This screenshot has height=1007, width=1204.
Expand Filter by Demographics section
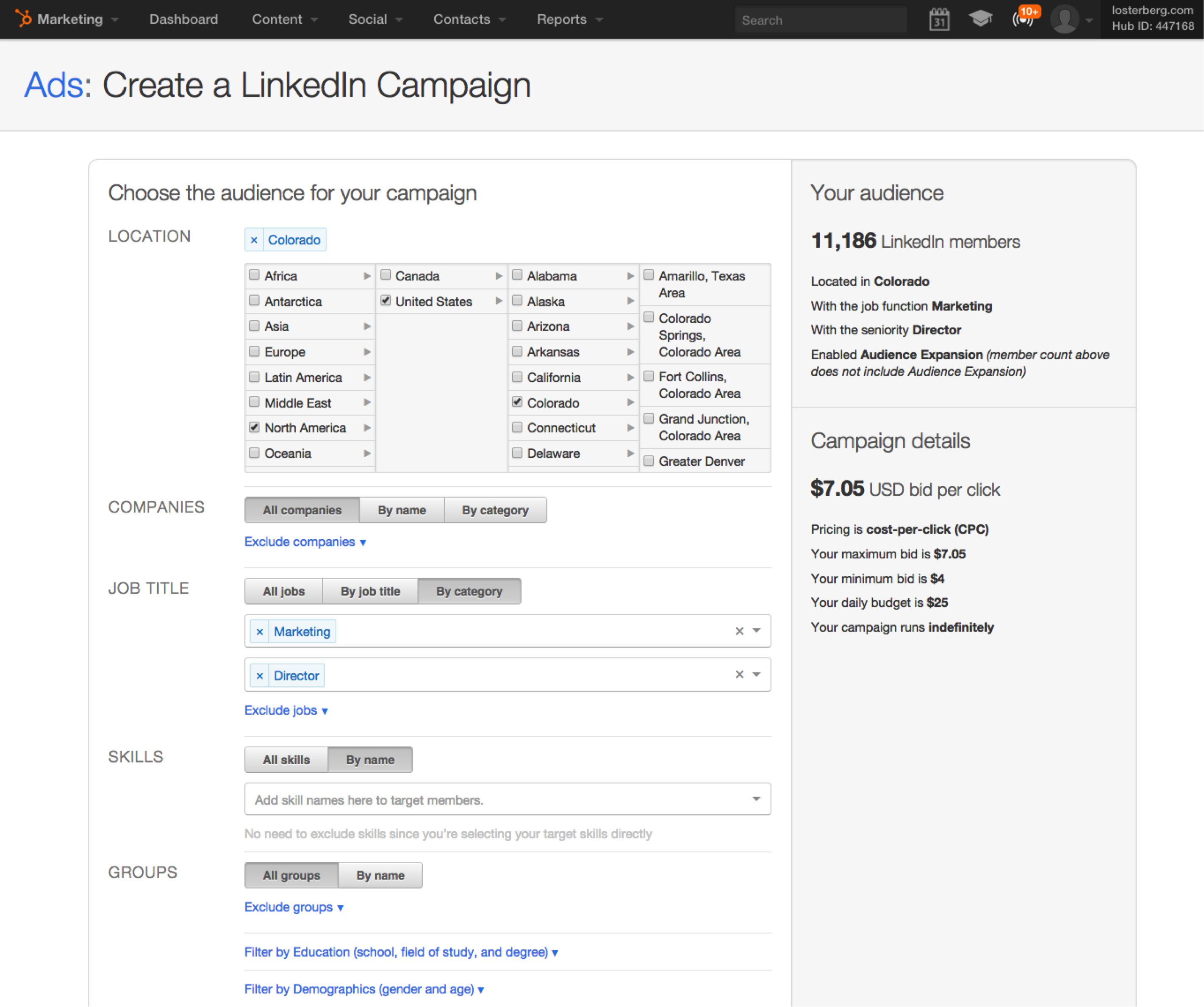coord(364,989)
